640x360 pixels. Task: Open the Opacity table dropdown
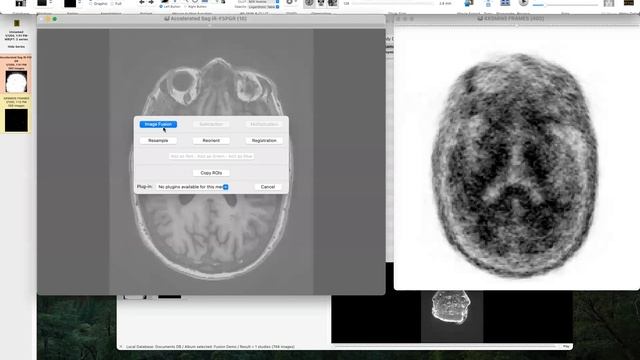coord(263,7)
